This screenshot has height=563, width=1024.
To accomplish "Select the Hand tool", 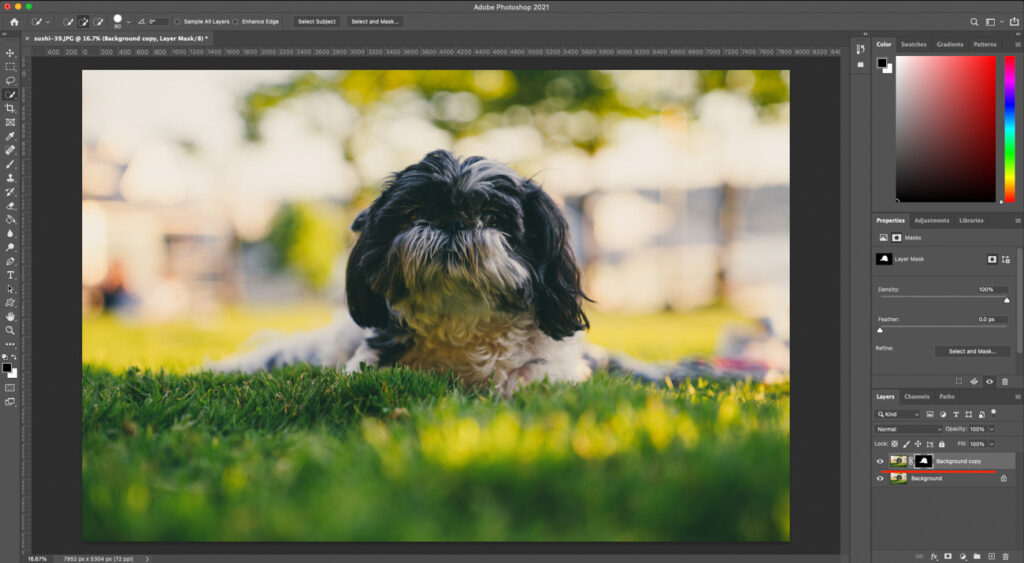I will tap(10, 316).
